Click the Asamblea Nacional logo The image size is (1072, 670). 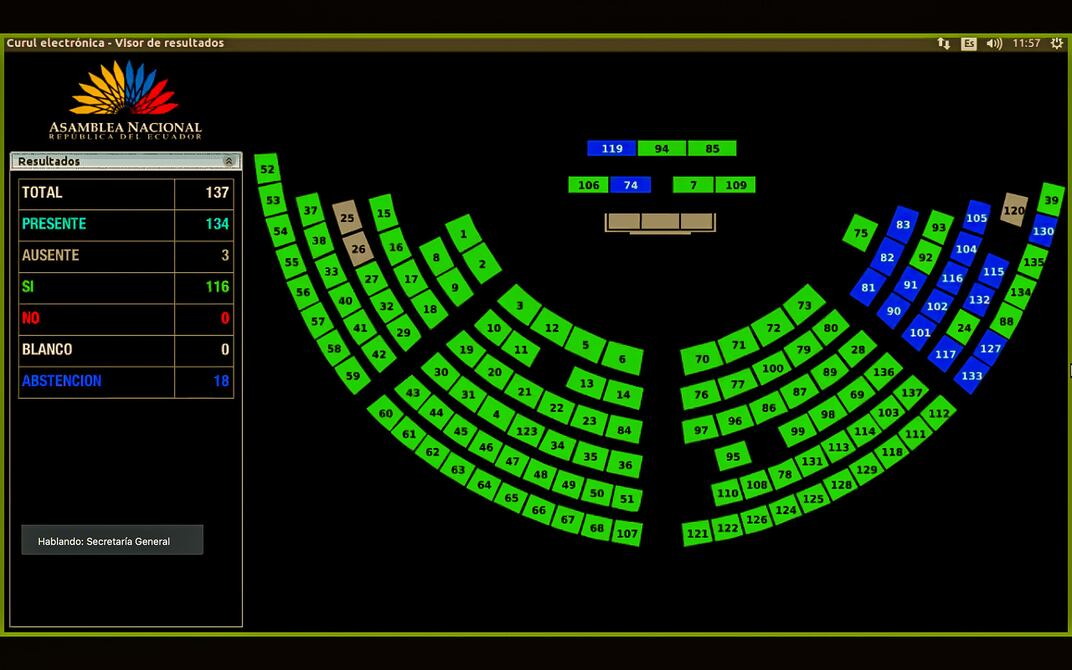pos(125,100)
